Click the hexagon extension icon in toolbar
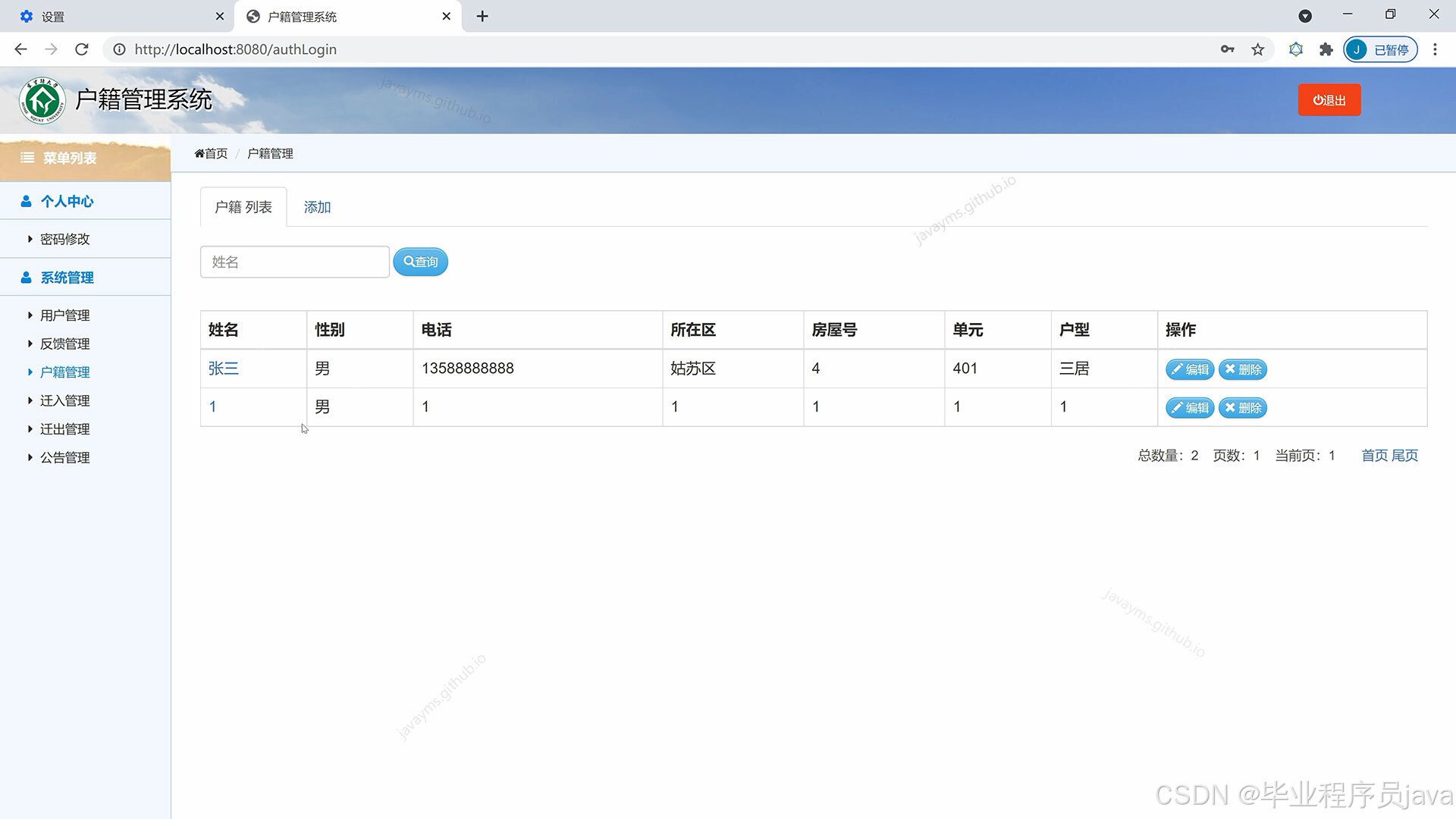This screenshot has height=819, width=1456. 1296,49
